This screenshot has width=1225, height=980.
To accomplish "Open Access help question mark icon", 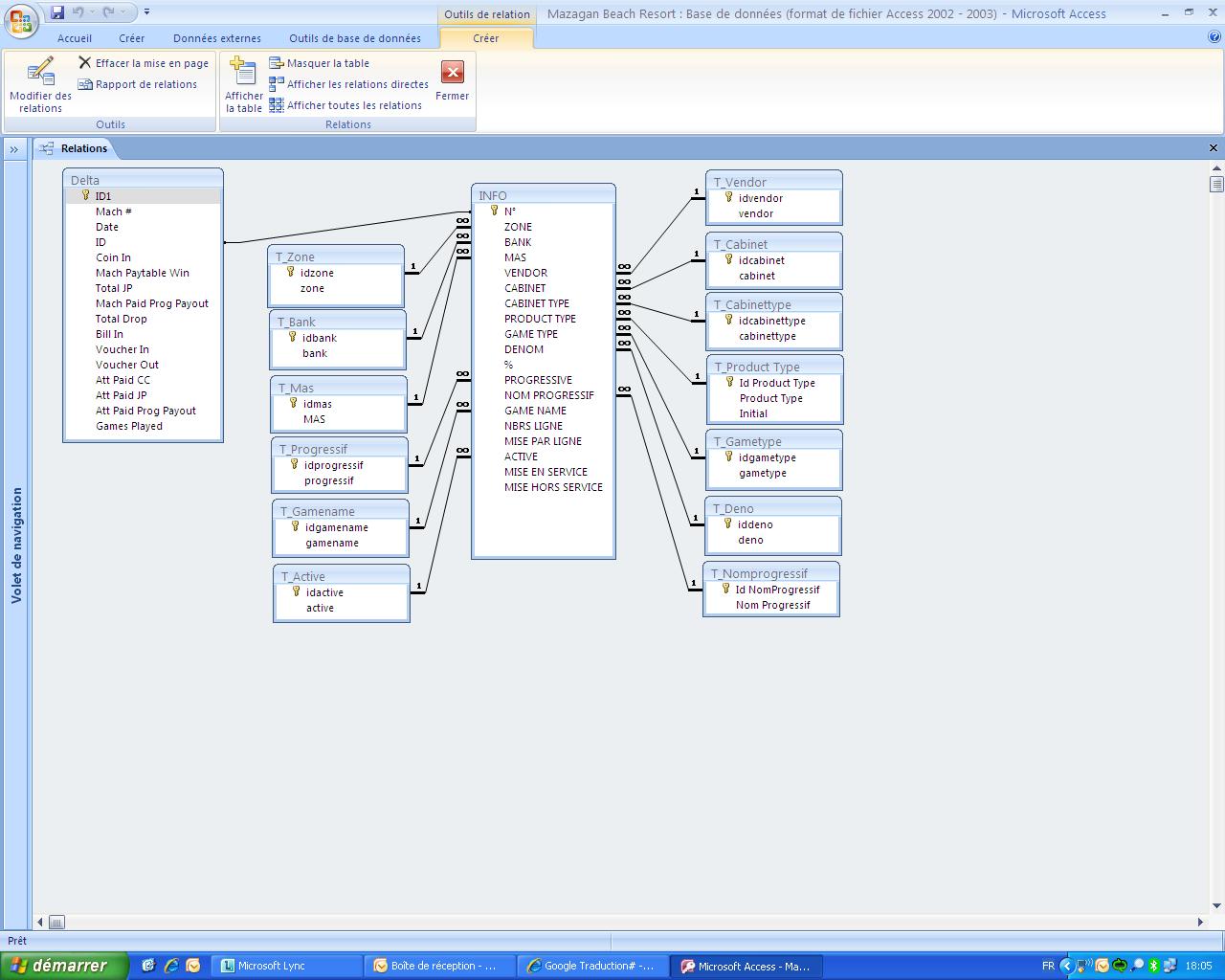I will (x=1214, y=37).
